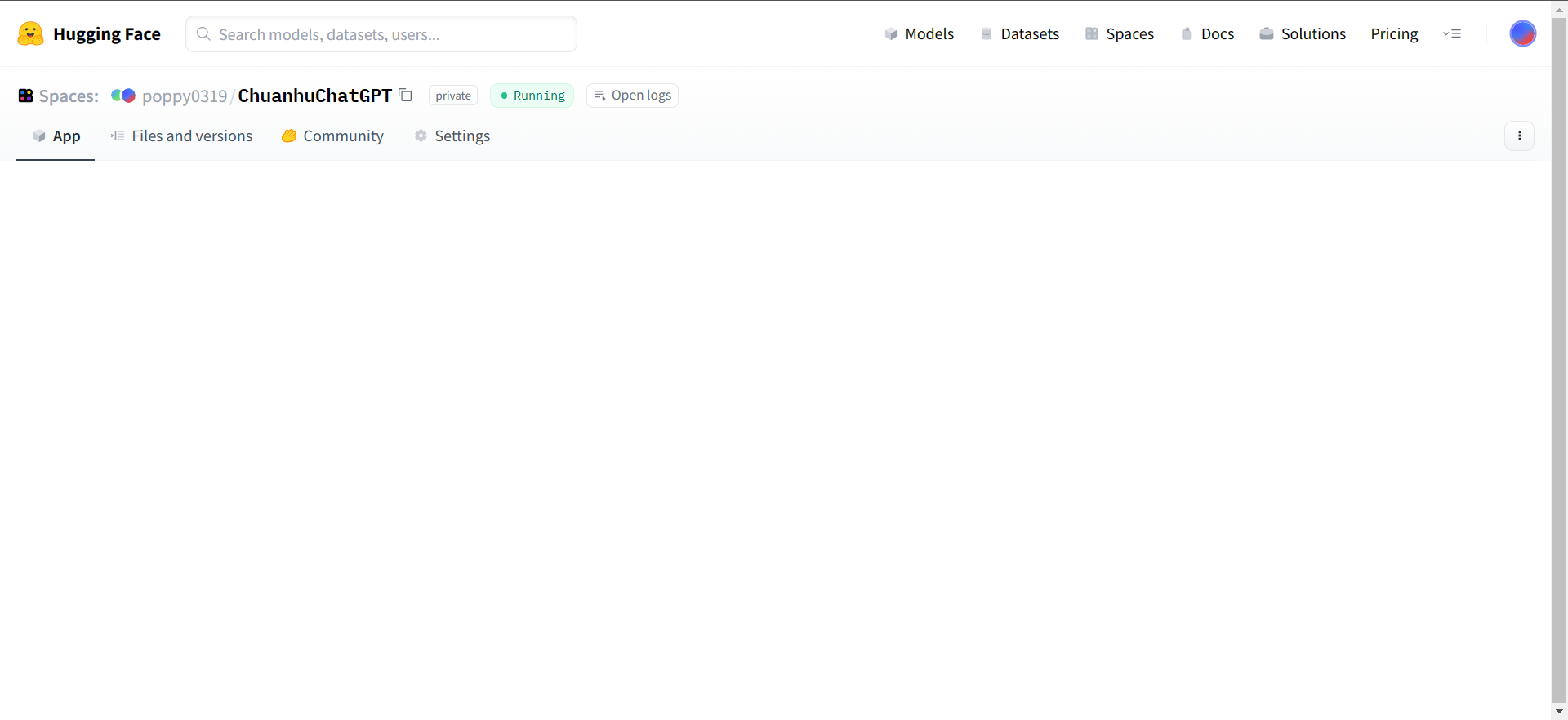This screenshot has width=1568, height=720.
Task: Copy the space name to clipboard
Action: (406, 95)
